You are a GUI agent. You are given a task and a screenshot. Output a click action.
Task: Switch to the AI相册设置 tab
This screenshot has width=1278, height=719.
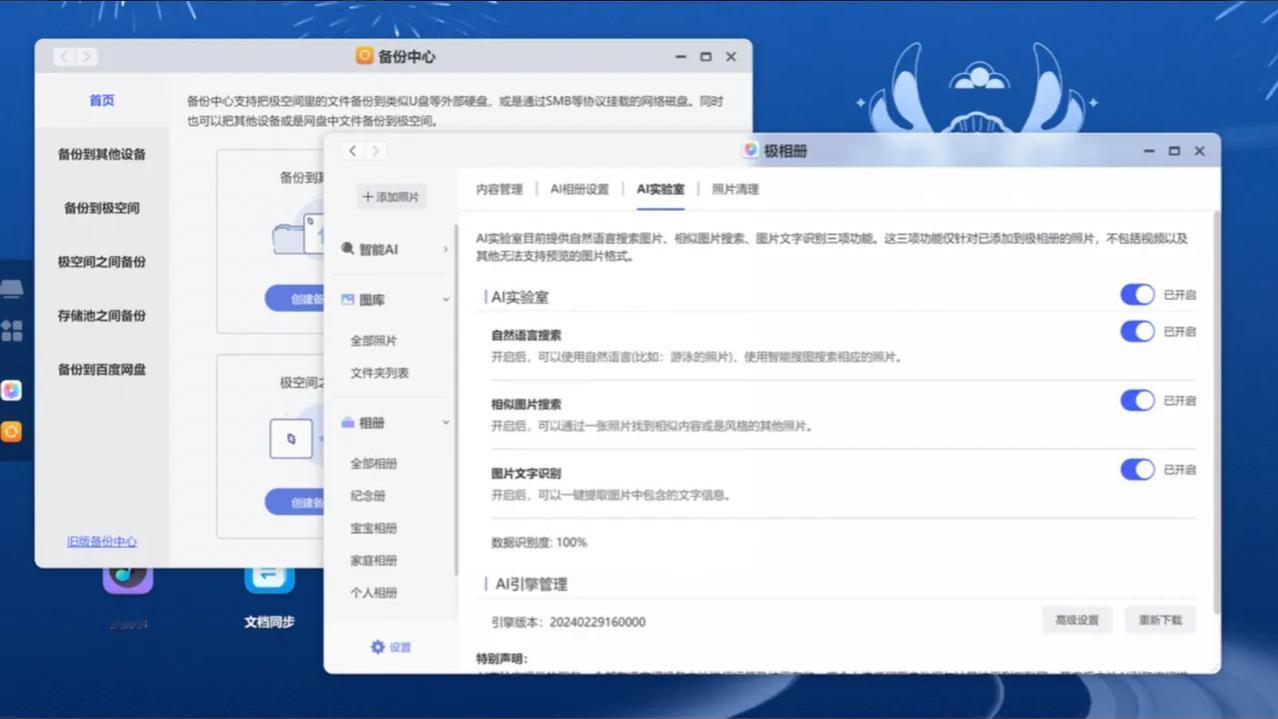tap(579, 189)
